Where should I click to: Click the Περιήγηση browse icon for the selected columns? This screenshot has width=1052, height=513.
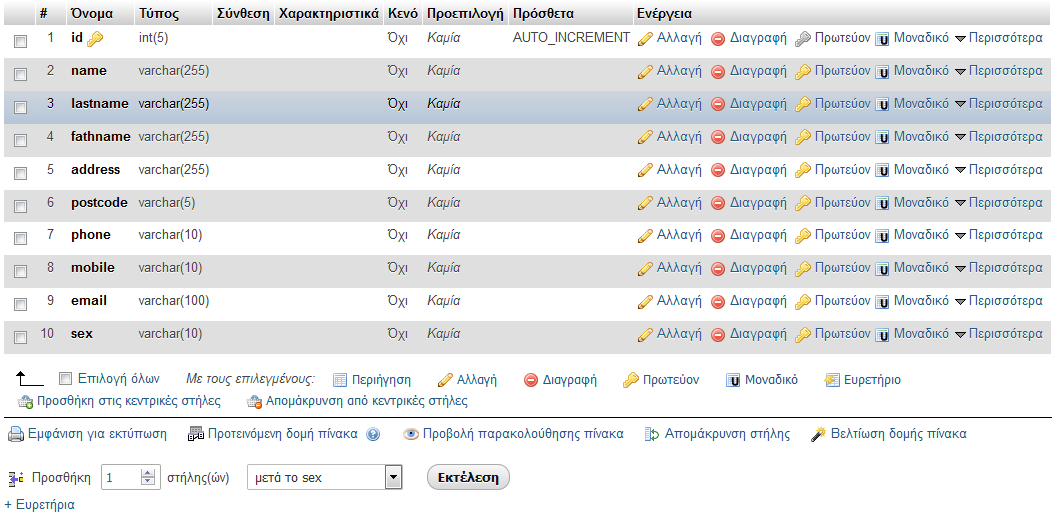tap(340, 380)
